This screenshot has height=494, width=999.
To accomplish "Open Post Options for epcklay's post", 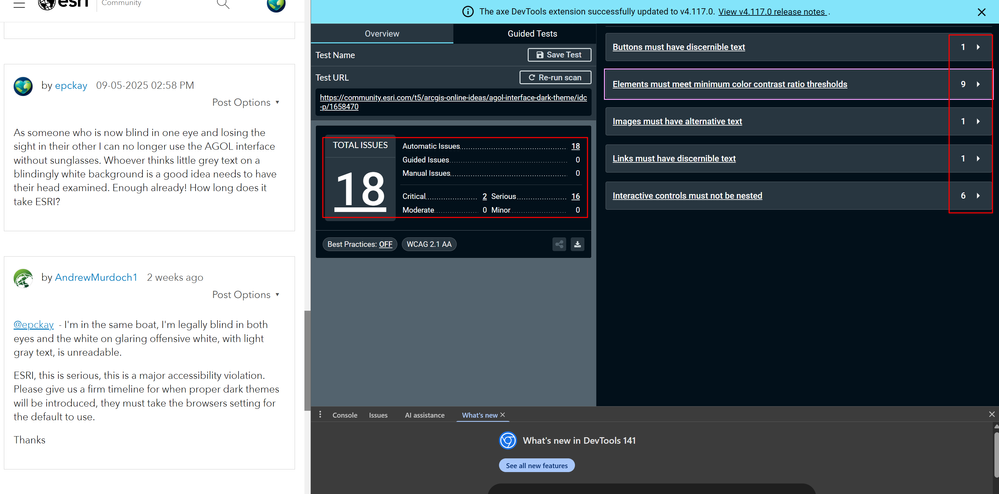I will (246, 103).
